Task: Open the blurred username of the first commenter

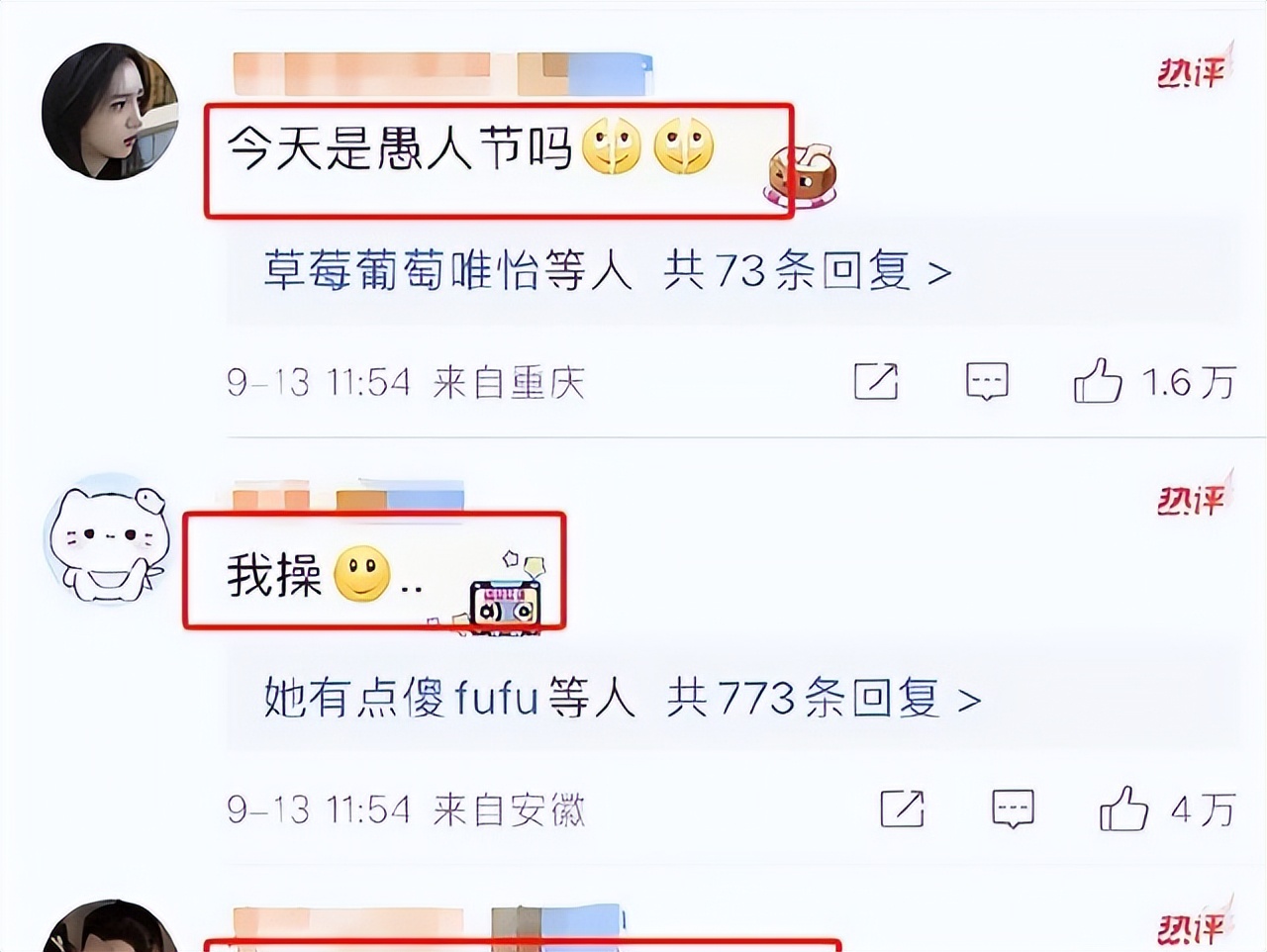Action: click(x=442, y=74)
